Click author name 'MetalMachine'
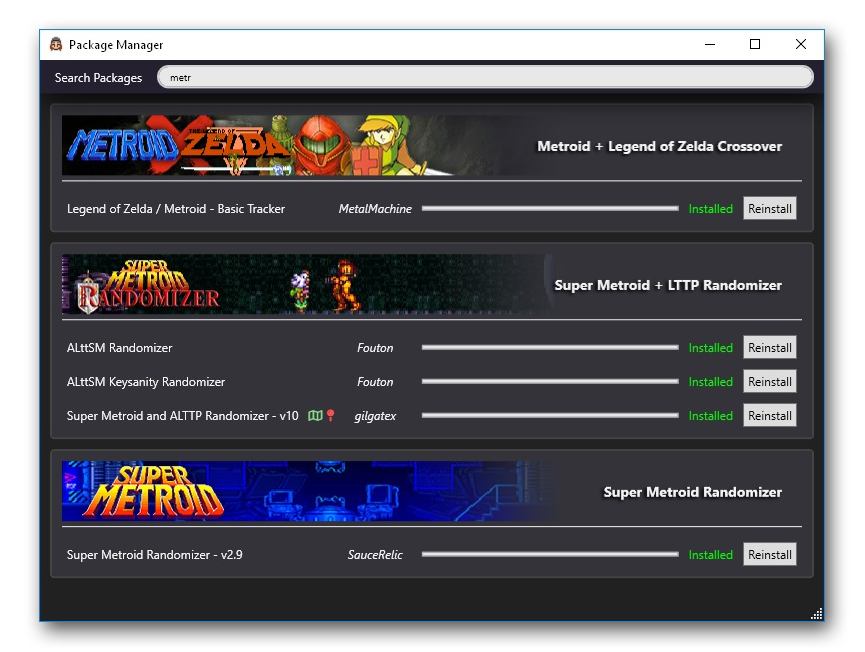865x652 pixels. pos(375,209)
